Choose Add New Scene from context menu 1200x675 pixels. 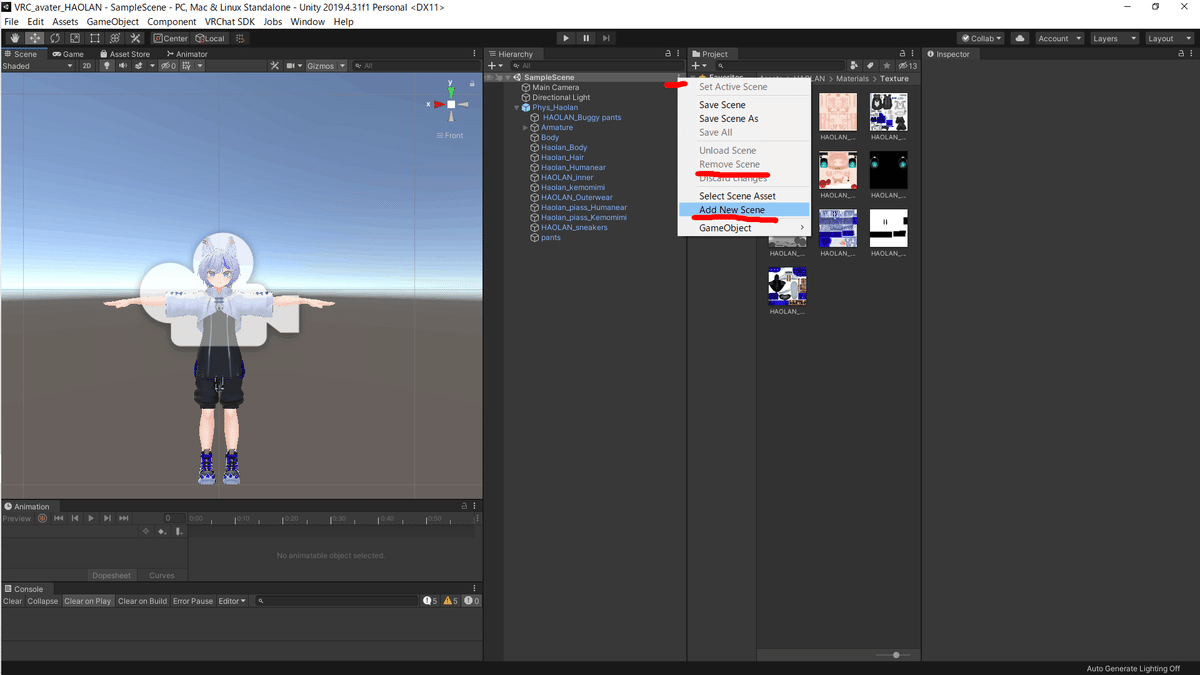(733, 211)
